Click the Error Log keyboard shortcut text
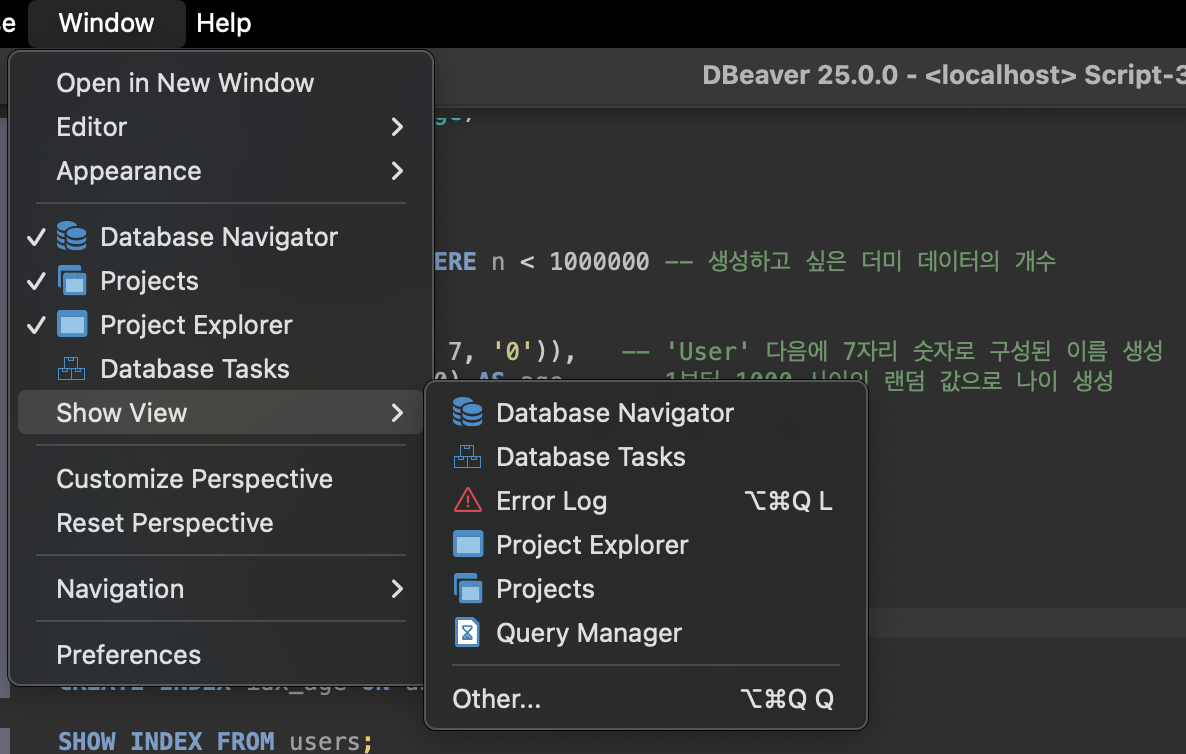The height and width of the screenshot is (754, 1186). tap(788, 500)
